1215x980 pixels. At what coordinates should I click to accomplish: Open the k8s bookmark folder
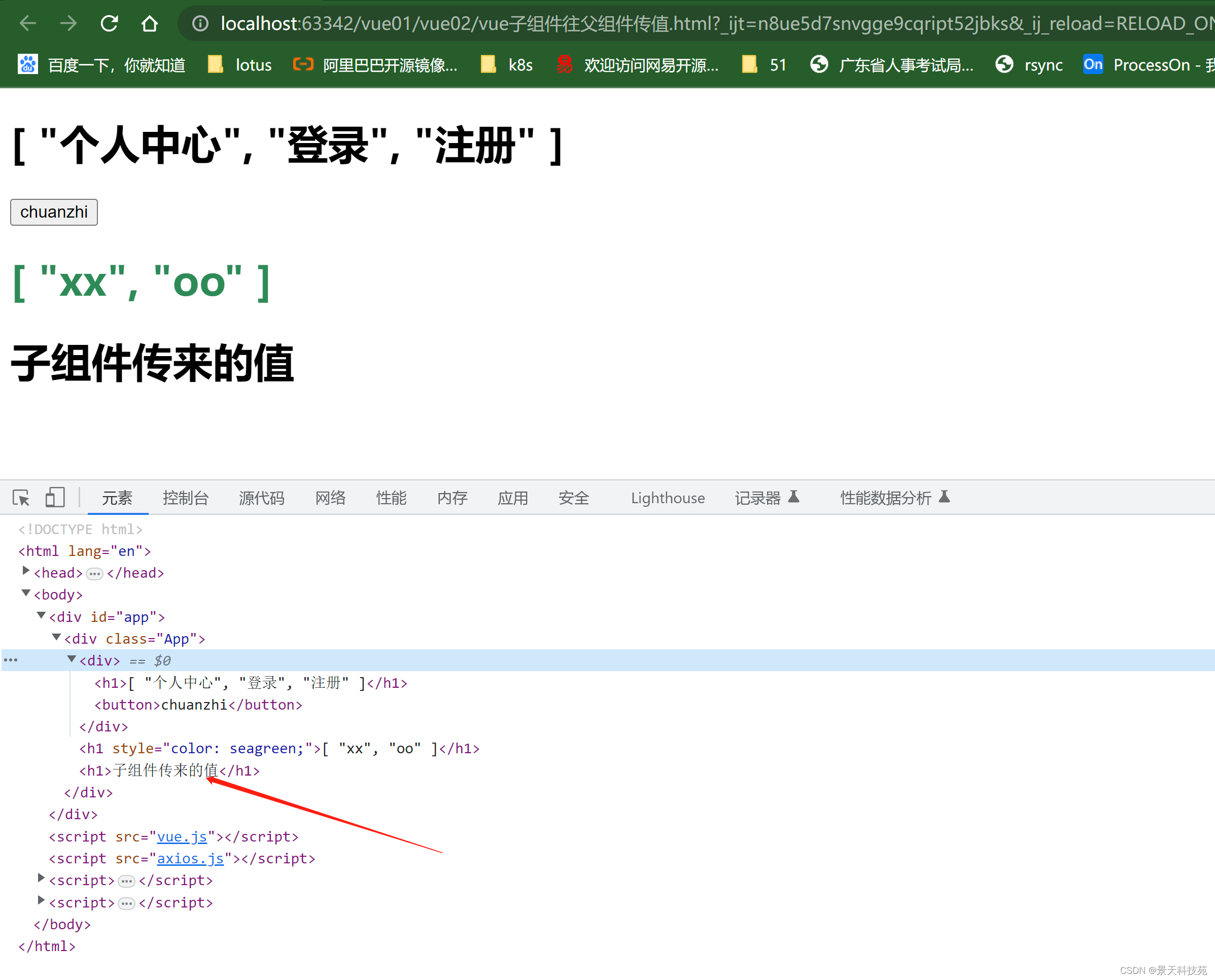pos(506,64)
